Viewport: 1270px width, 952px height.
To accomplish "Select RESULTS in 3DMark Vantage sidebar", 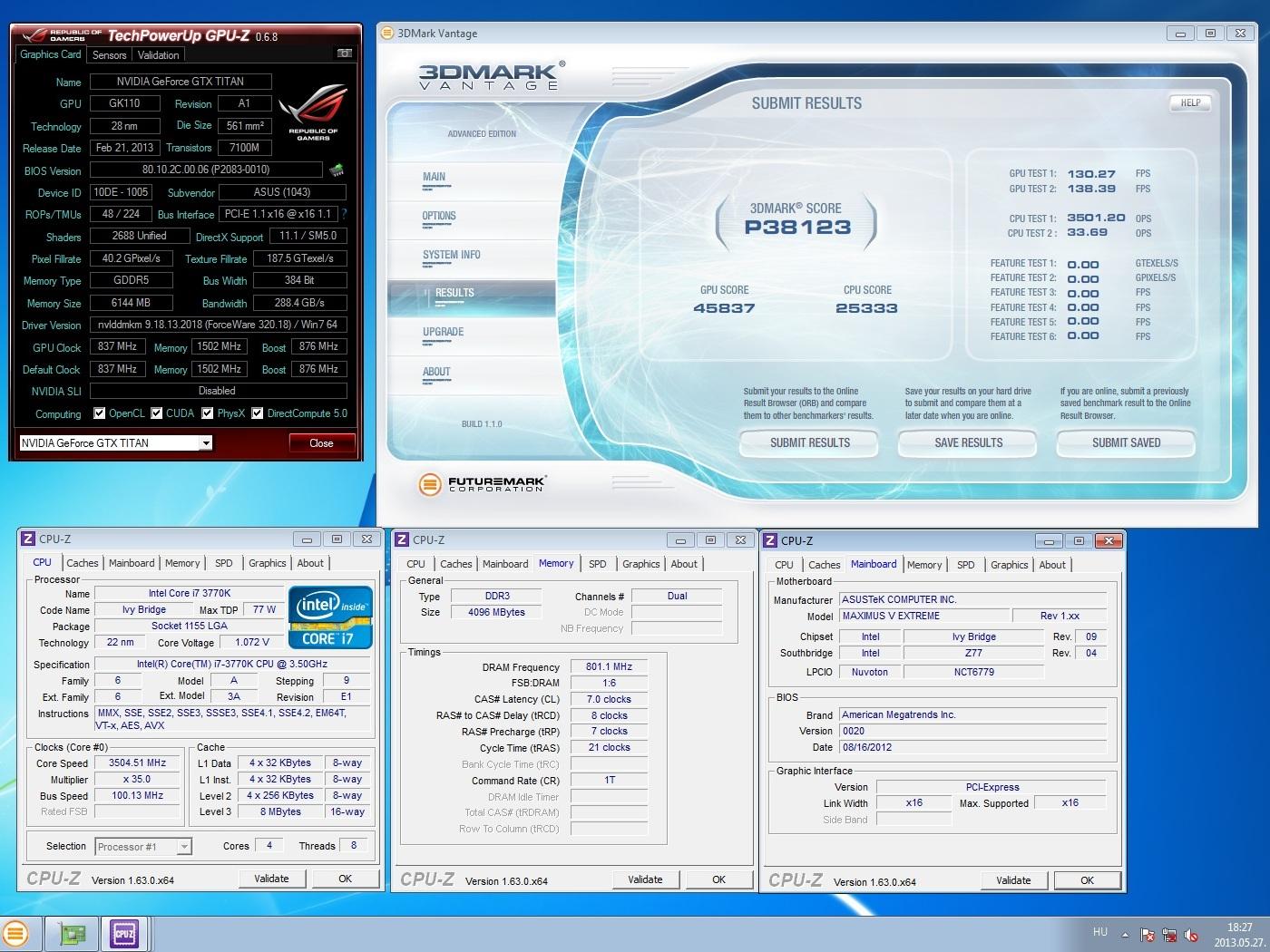I will pos(472,298).
